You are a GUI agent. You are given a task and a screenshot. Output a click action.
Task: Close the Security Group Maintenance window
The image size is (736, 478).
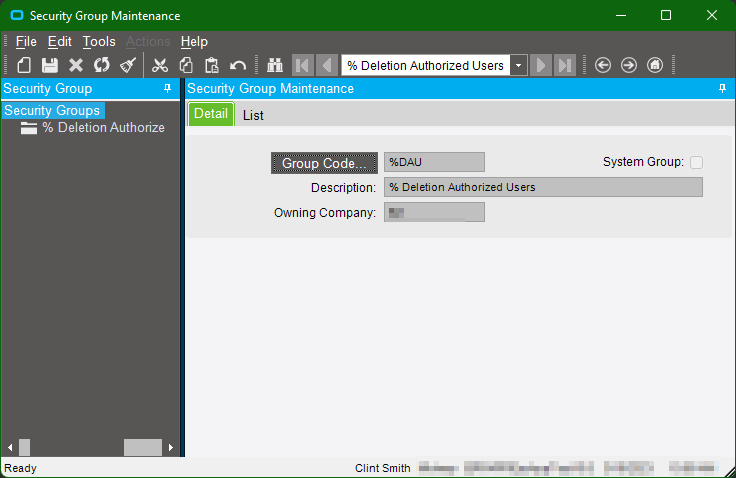[712, 15]
